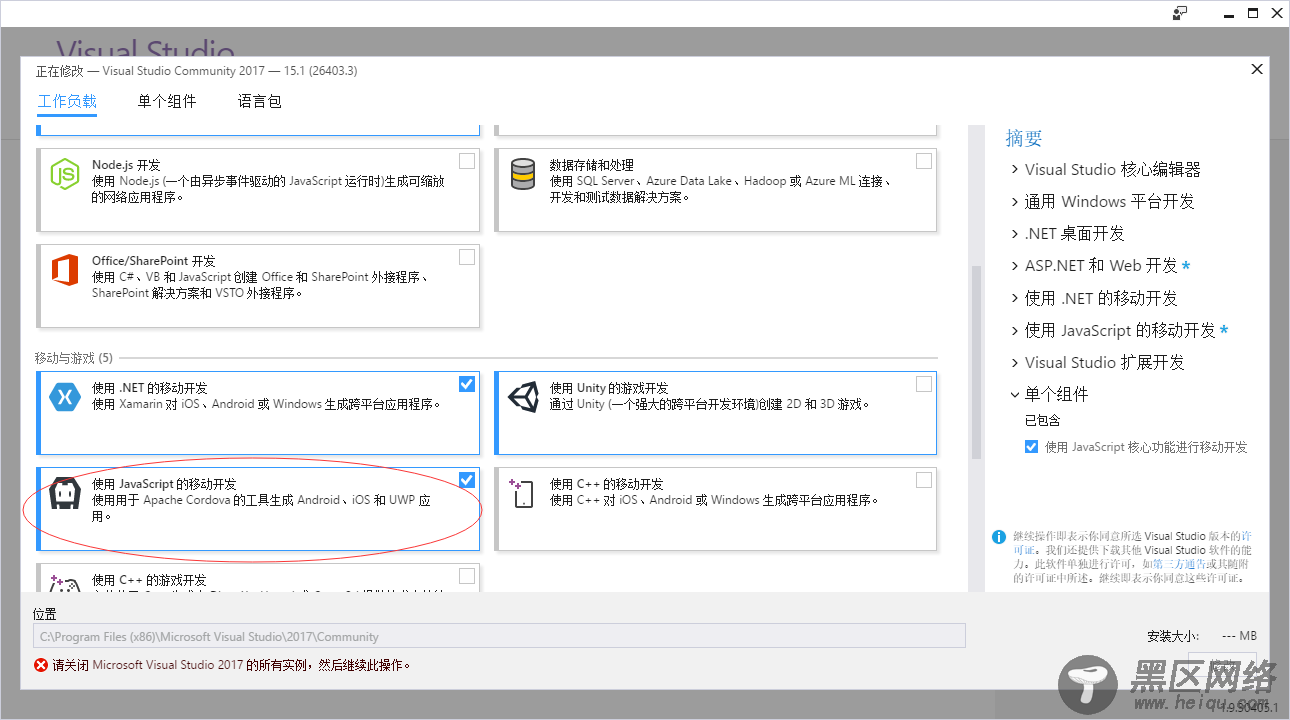The height and width of the screenshot is (720, 1290).
Task: Check 使用 Unity 的游戏开发 checkbox
Action: pyautogui.click(x=924, y=384)
